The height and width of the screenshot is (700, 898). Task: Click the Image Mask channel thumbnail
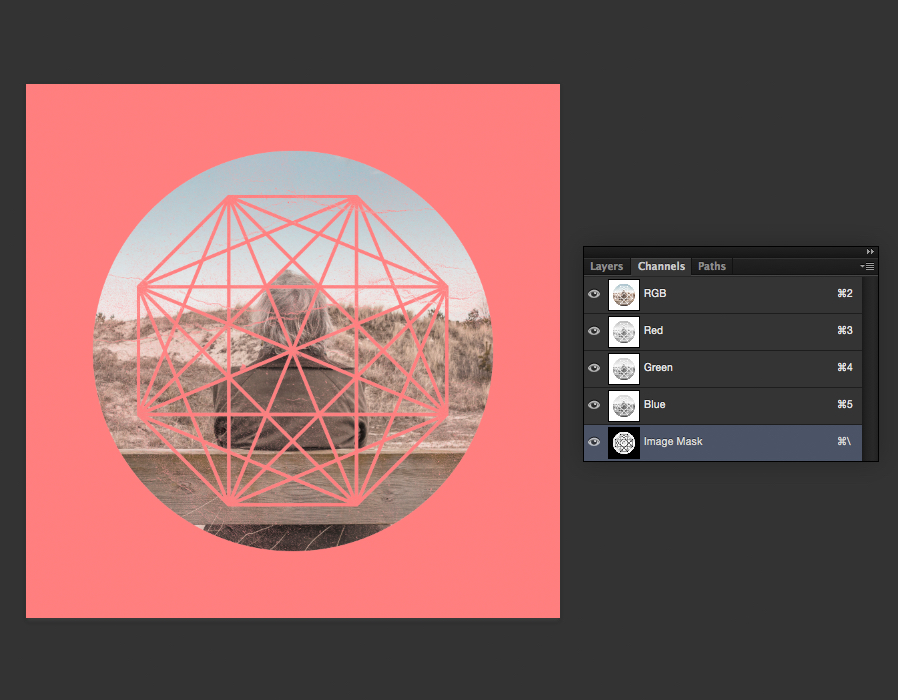(624, 443)
